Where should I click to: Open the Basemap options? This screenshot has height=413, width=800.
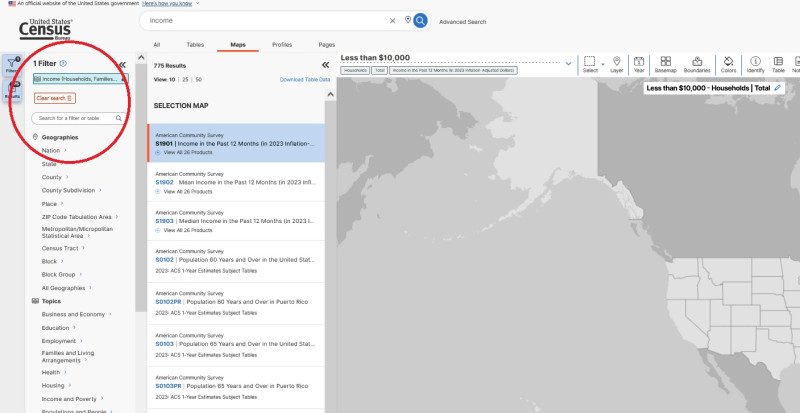pyautogui.click(x=665, y=65)
